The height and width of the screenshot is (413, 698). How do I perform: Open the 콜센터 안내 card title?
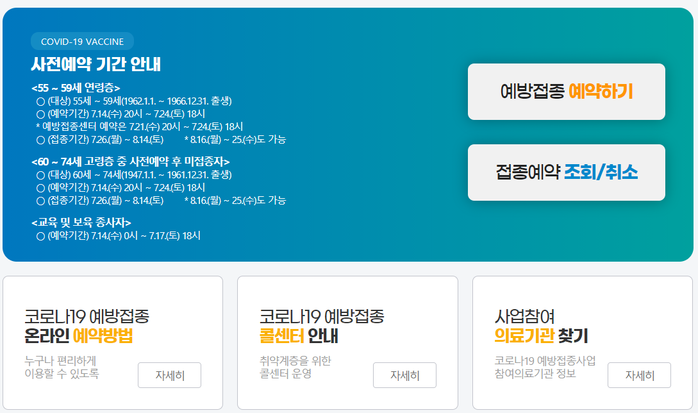click(x=321, y=325)
